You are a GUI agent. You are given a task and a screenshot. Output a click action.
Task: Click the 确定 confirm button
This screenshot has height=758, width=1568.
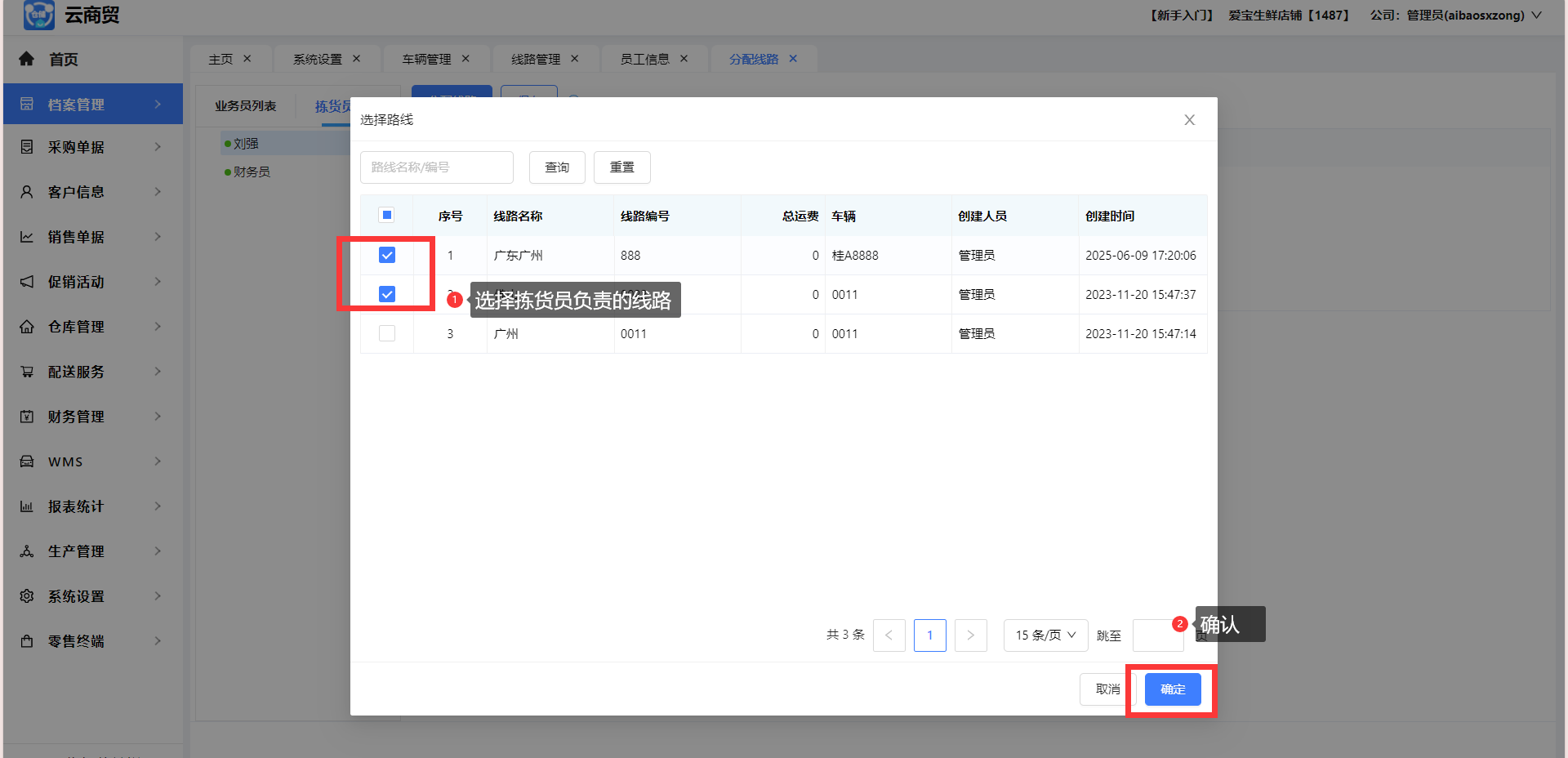point(1173,689)
